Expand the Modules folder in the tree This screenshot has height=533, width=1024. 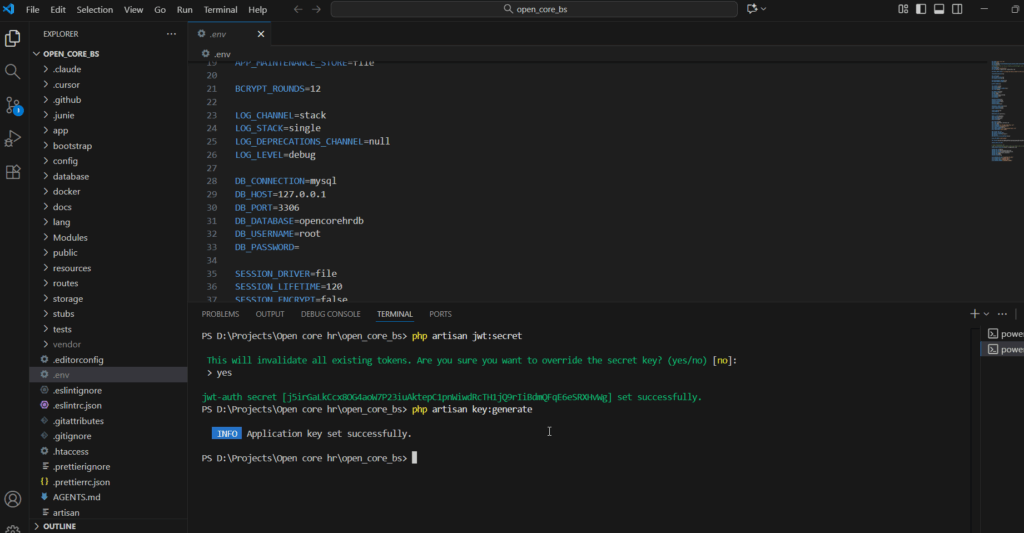(70, 237)
